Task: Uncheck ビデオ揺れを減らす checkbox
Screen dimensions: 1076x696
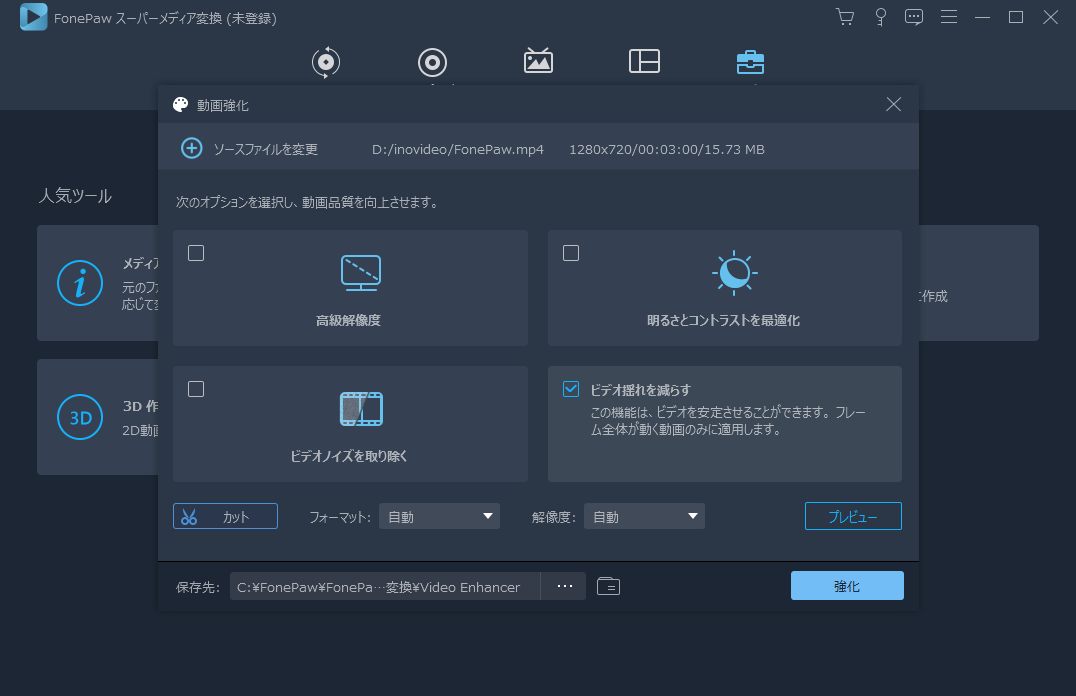Action: click(571, 389)
